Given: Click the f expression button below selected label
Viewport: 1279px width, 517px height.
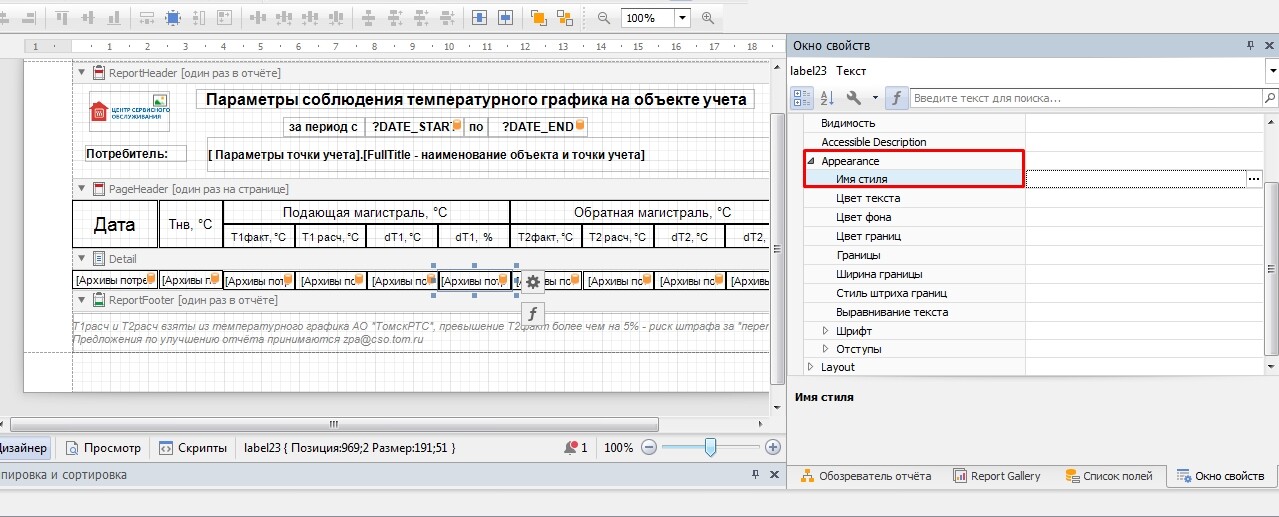Looking at the screenshot, I should pyautogui.click(x=533, y=312).
